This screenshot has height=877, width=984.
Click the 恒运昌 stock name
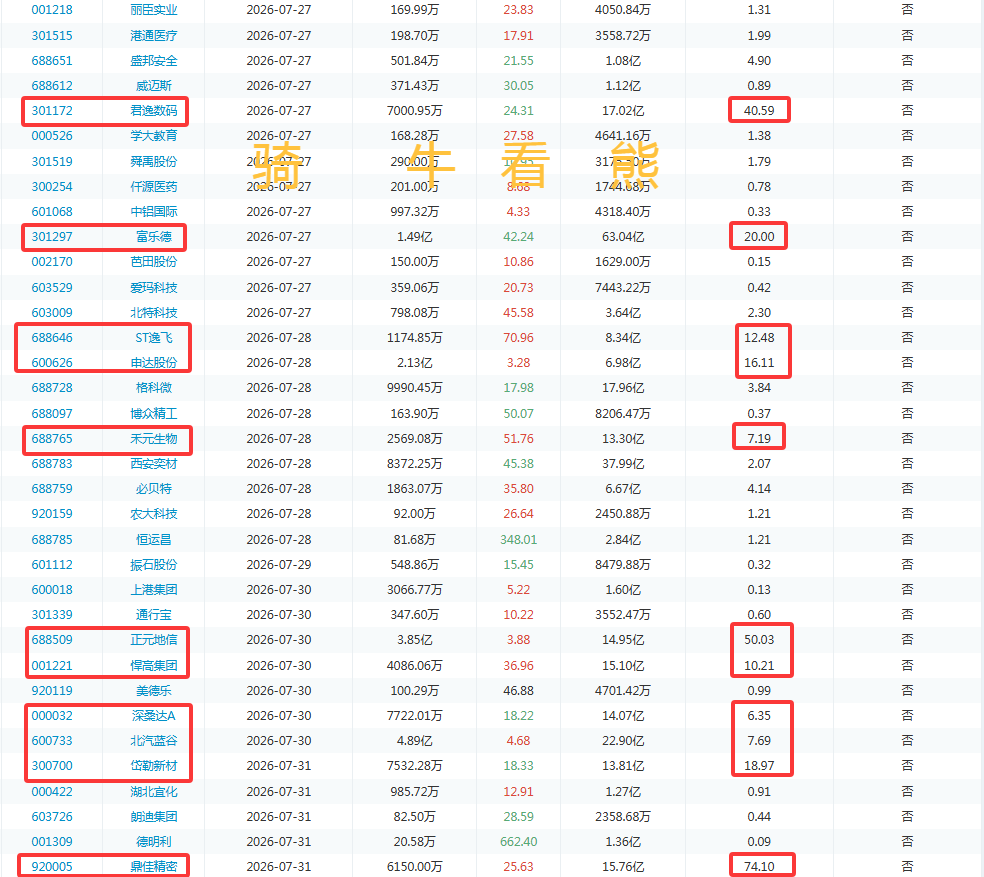click(154, 540)
